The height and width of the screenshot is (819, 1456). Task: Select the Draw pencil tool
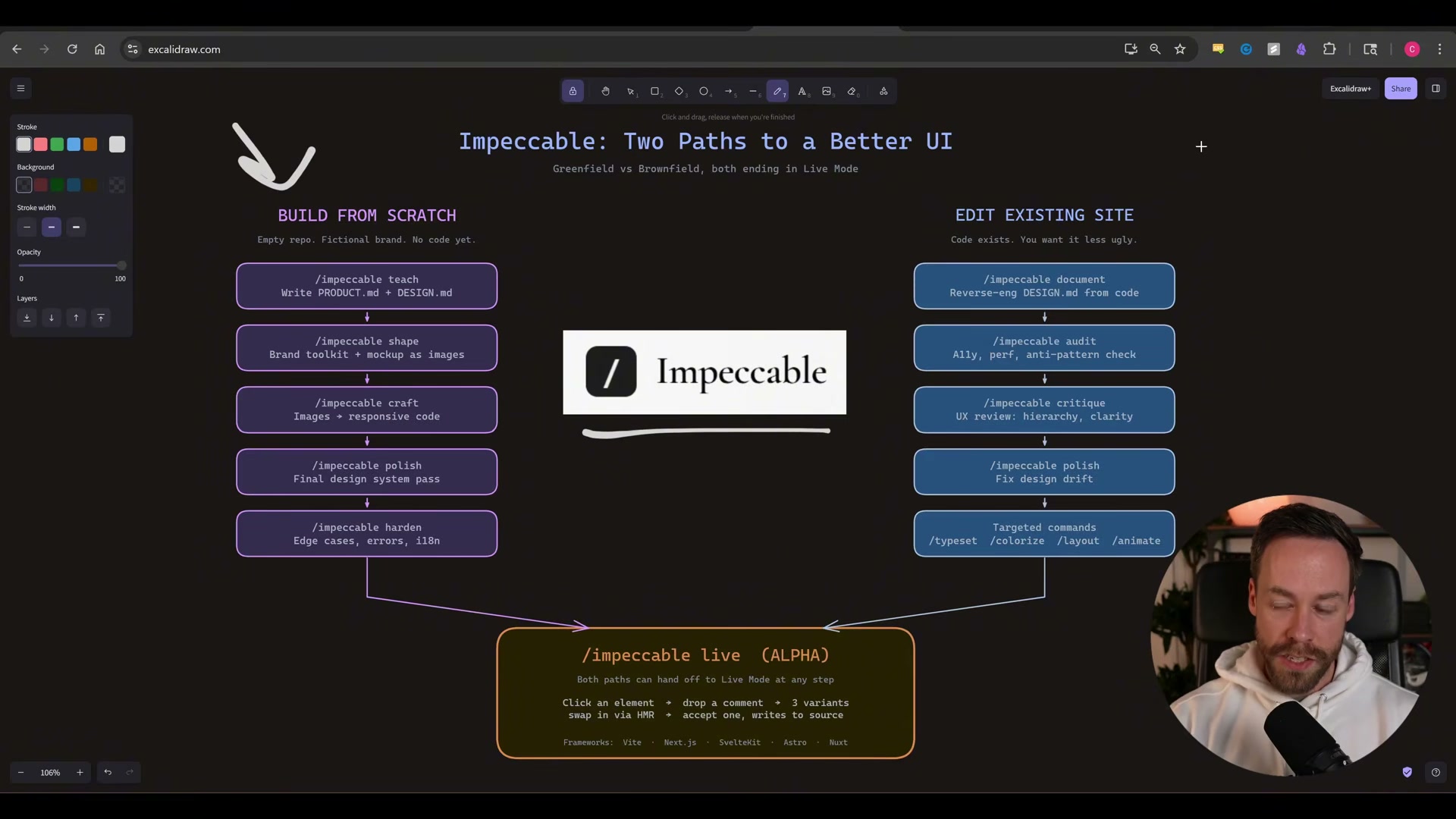pyautogui.click(x=777, y=91)
